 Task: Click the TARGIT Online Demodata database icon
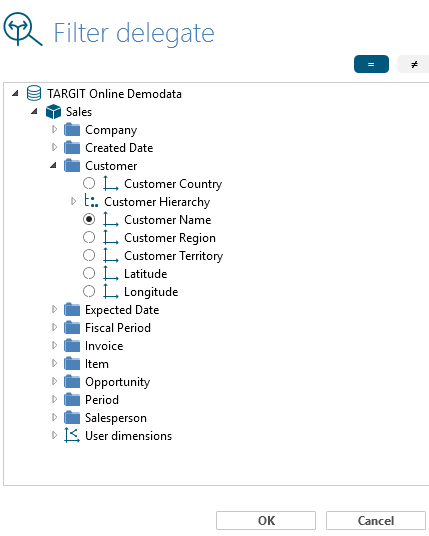pos(34,93)
